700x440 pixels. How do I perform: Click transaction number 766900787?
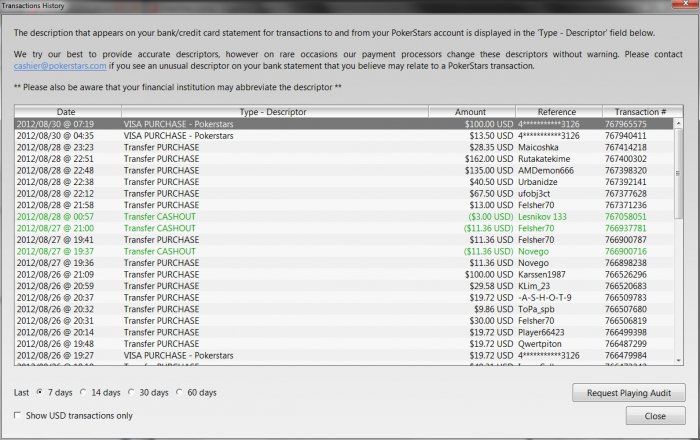click(625, 240)
